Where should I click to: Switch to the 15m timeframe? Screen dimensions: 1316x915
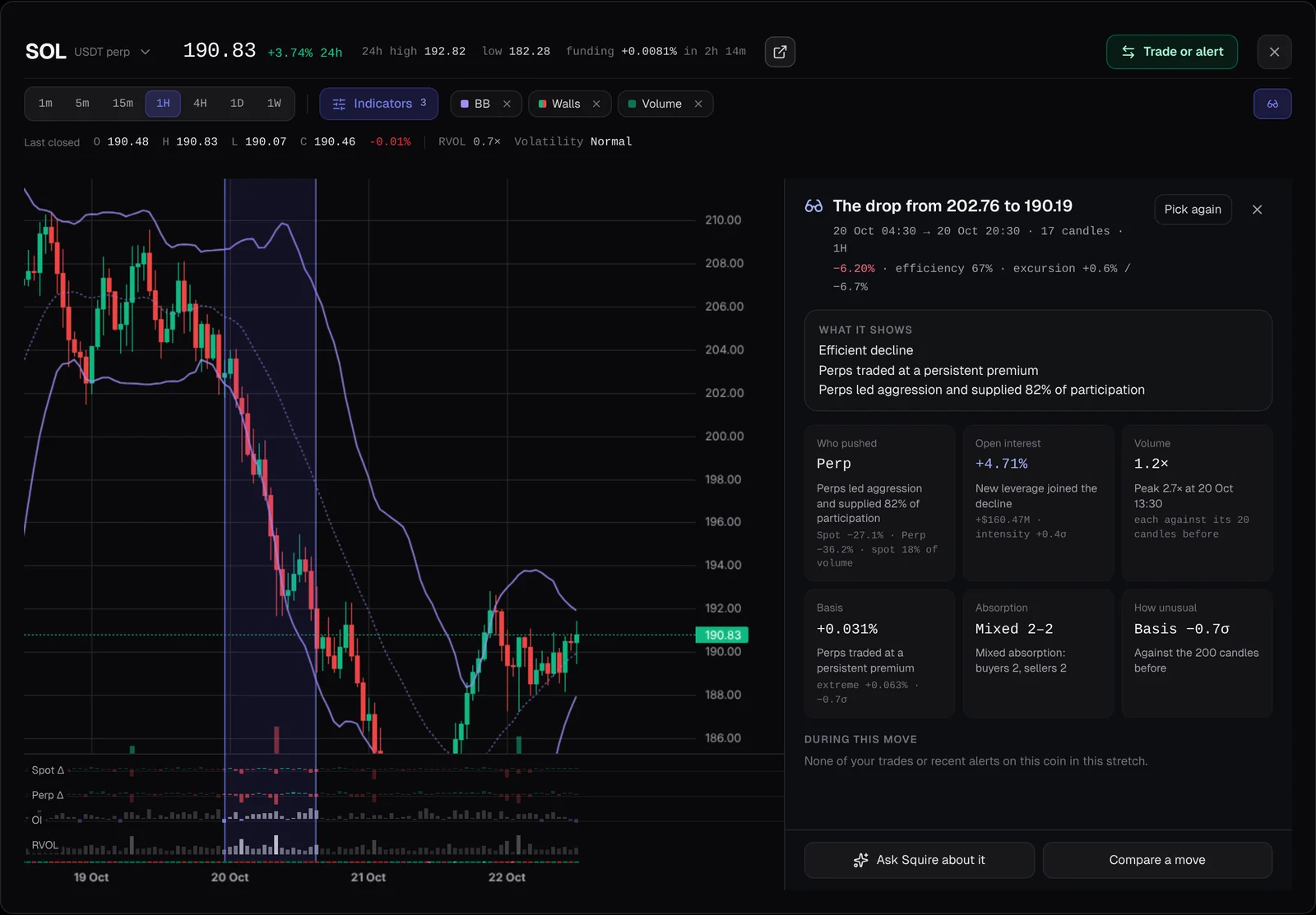pos(123,104)
